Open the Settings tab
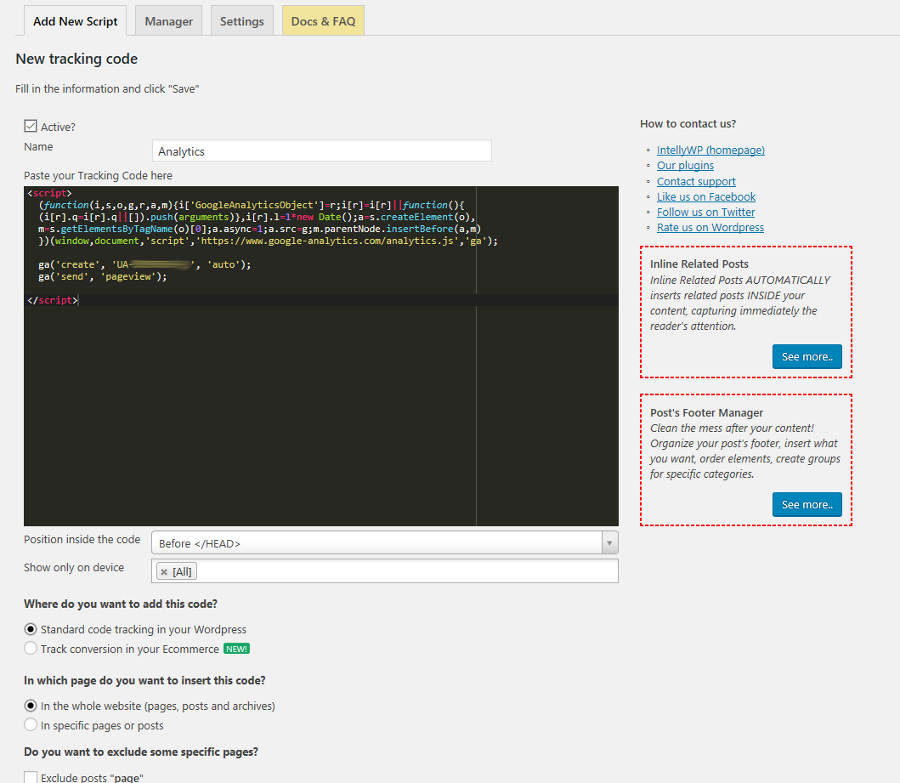 [x=242, y=21]
